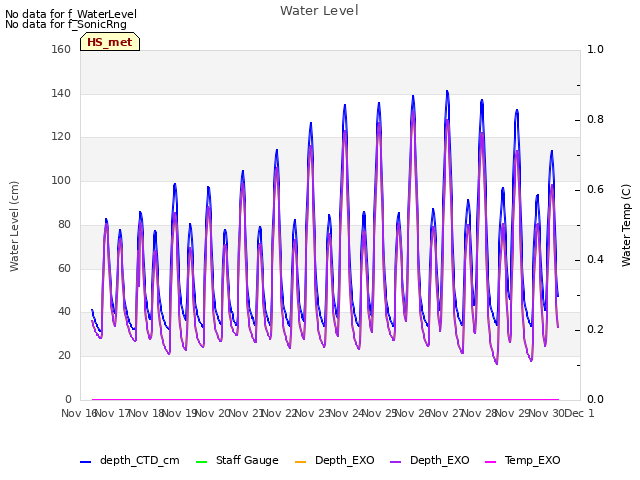
Task: Toggle orange Depth_EXO legend entry
Action: click(334, 460)
